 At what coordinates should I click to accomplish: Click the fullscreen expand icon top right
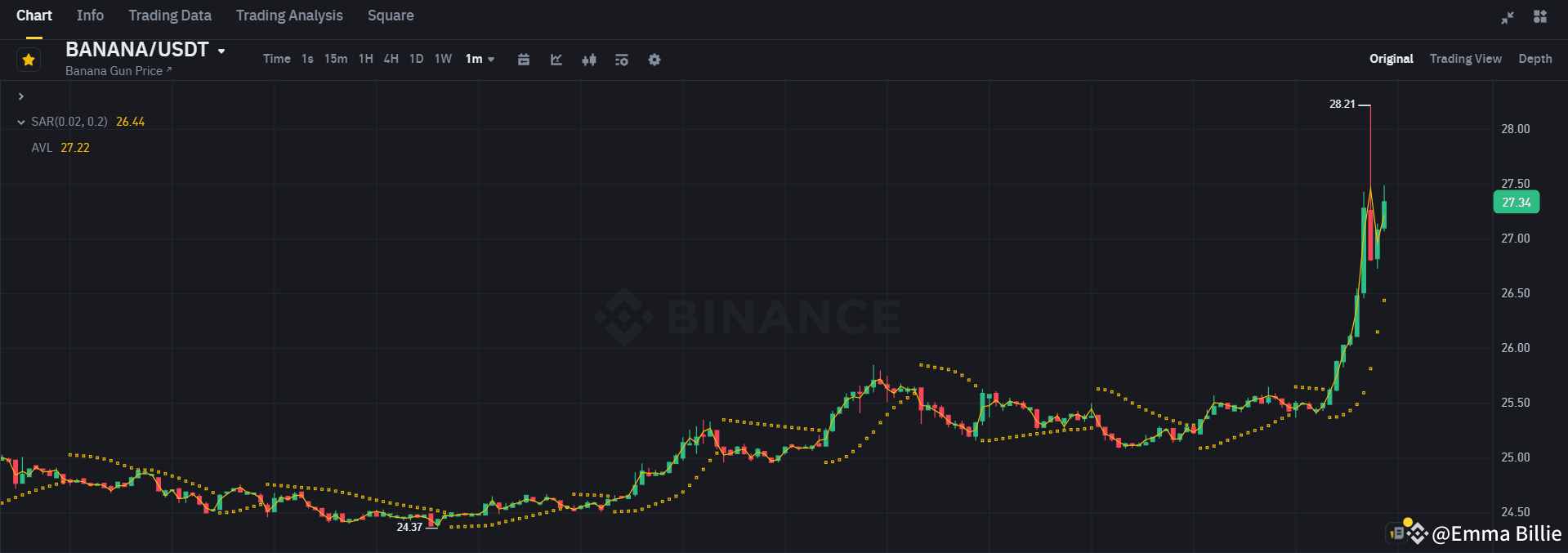1507,16
